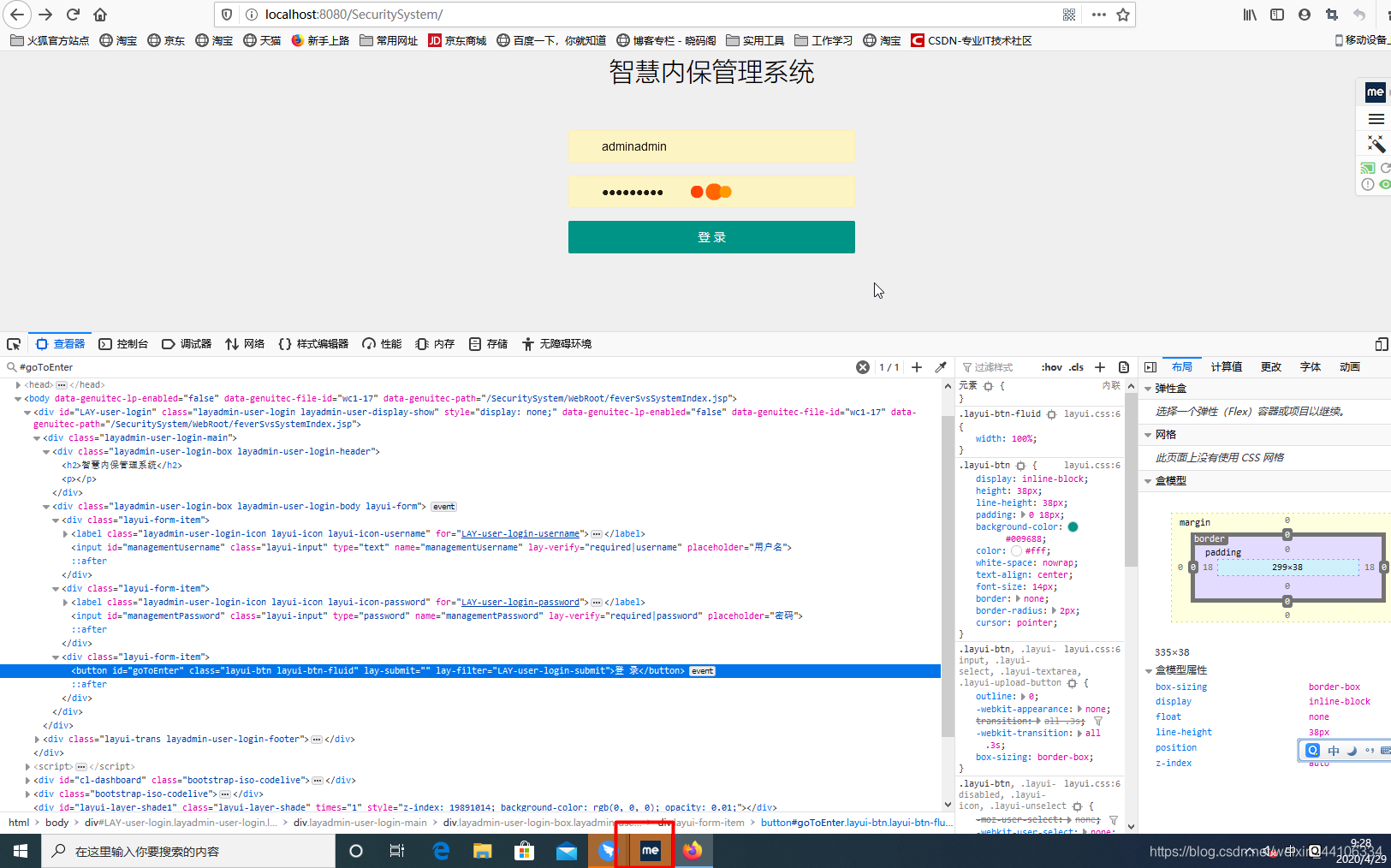Image resolution: width=1391 pixels, height=868 pixels.
Task: Open background-color #009688 swatch
Action: click(x=1073, y=527)
